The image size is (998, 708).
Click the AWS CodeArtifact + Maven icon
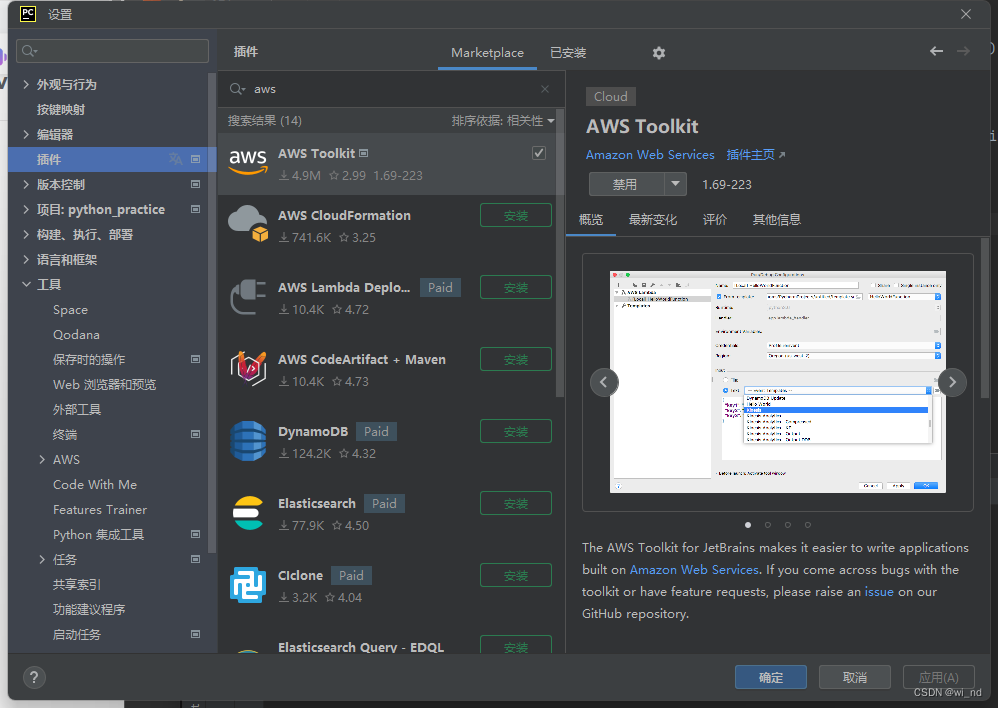coord(248,368)
